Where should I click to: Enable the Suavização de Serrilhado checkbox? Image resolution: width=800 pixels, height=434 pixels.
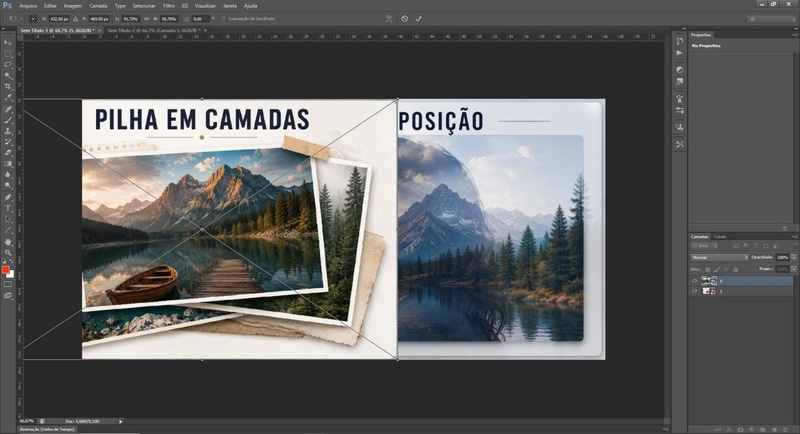[x=223, y=19]
